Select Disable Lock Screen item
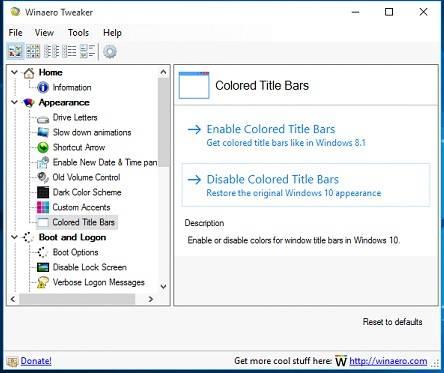 [x=90, y=267]
